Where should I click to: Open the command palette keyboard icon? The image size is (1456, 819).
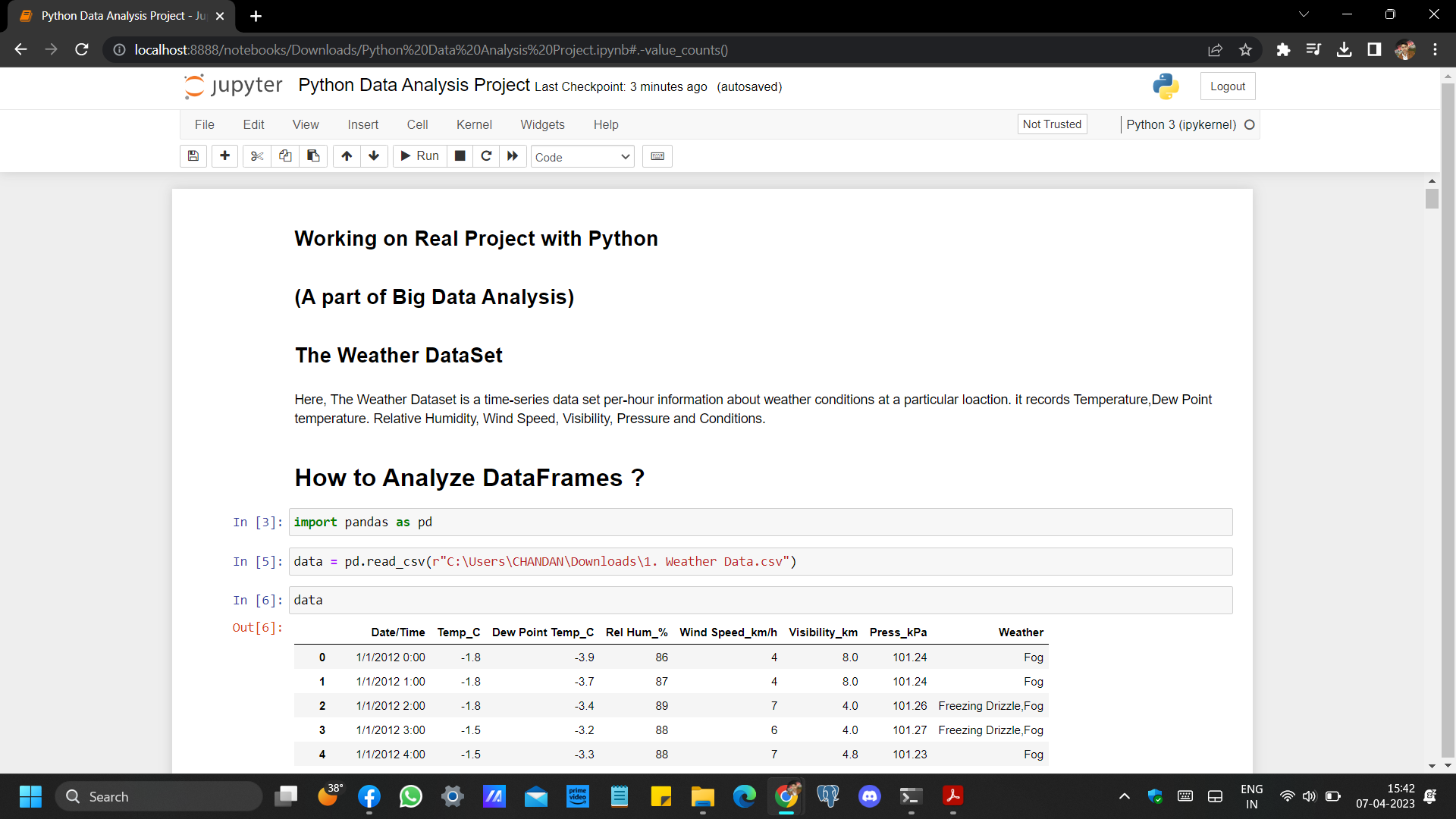[657, 156]
